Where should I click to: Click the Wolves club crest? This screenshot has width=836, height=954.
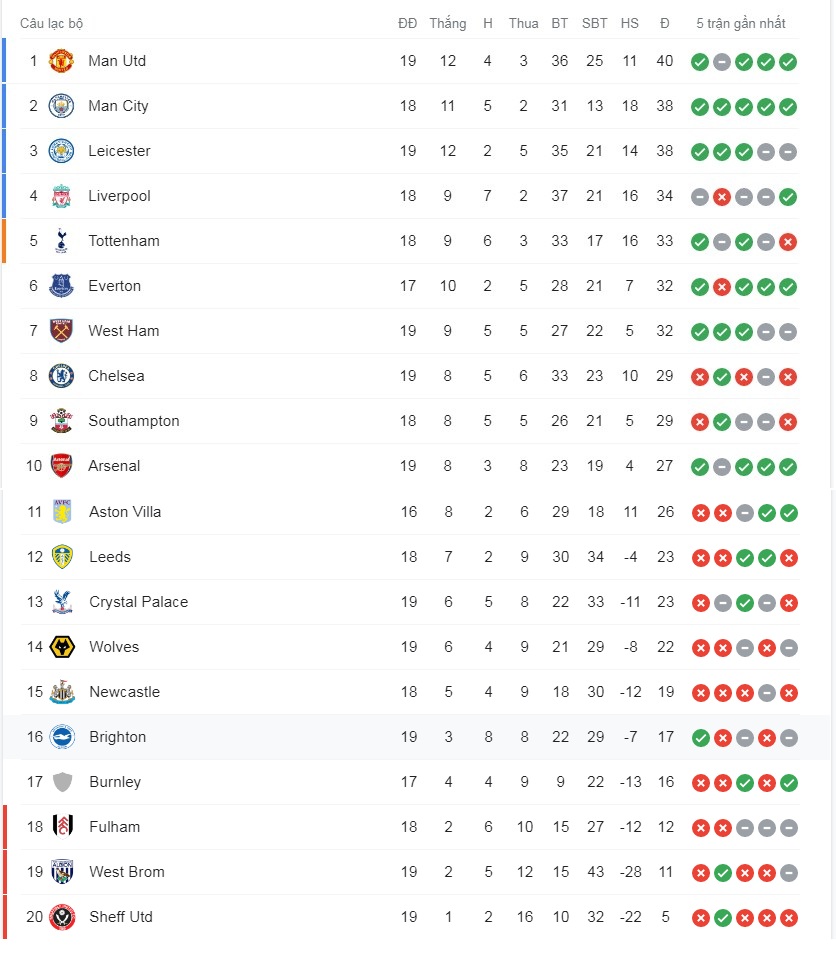coord(62,647)
